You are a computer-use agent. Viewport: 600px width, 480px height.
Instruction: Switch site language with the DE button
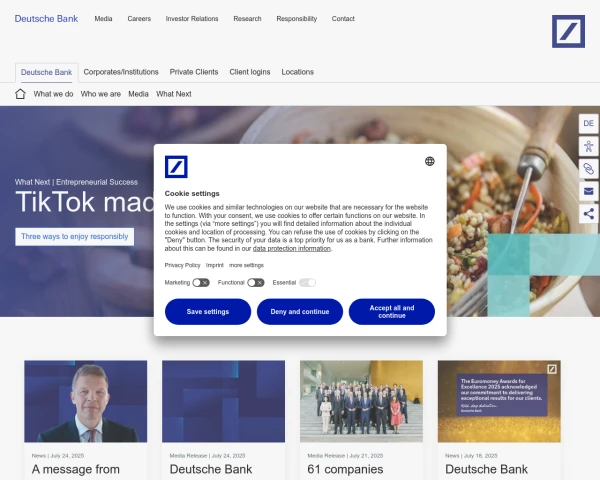[x=589, y=124]
